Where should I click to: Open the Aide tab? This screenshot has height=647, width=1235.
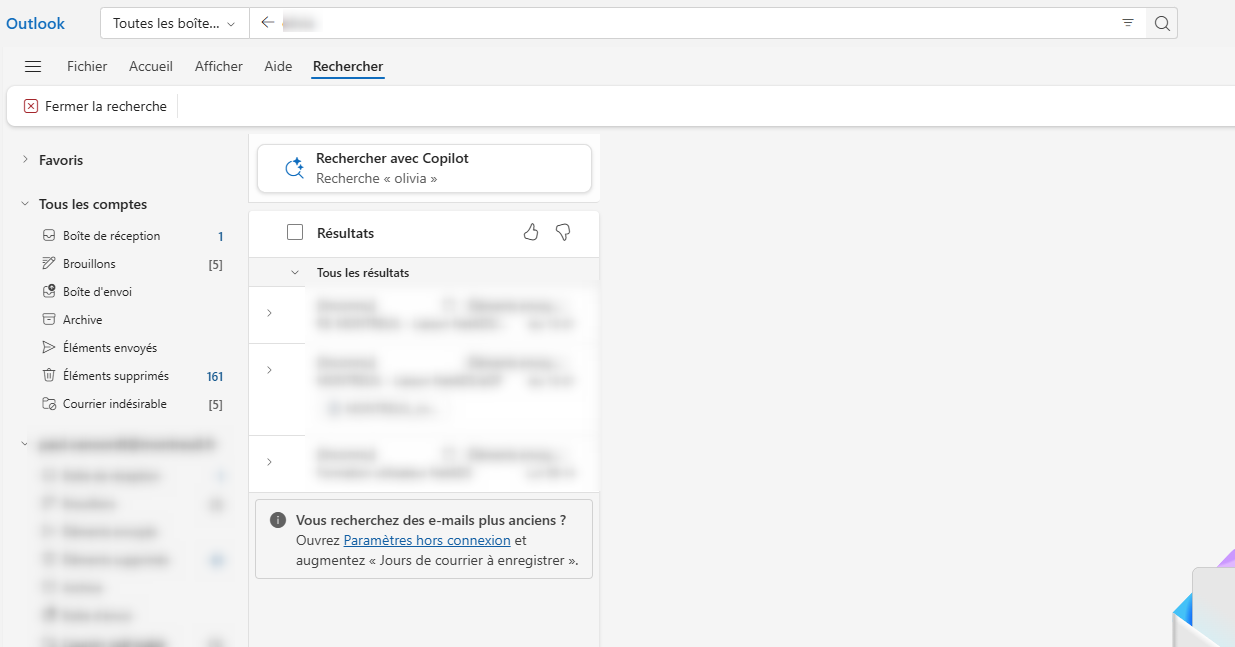point(278,66)
